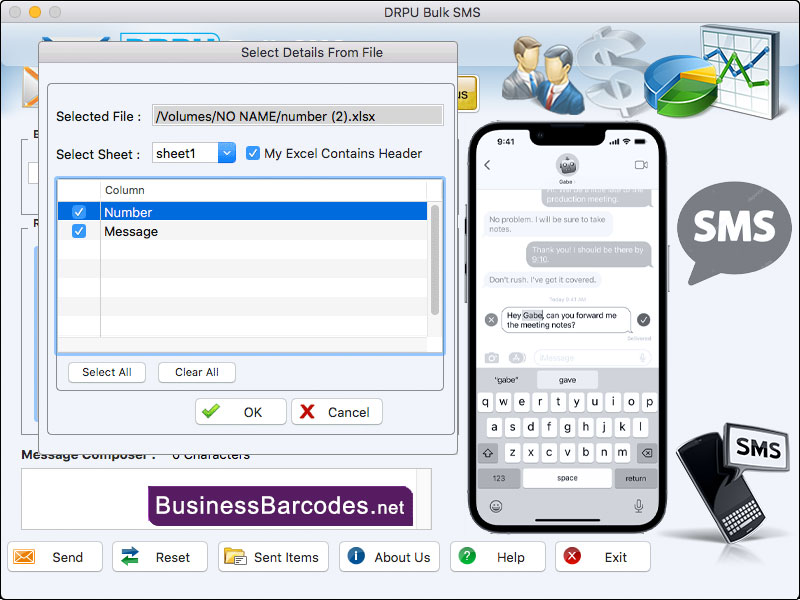
Task: Uncheck the Message column checkbox
Action: click(x=81, y=231)
